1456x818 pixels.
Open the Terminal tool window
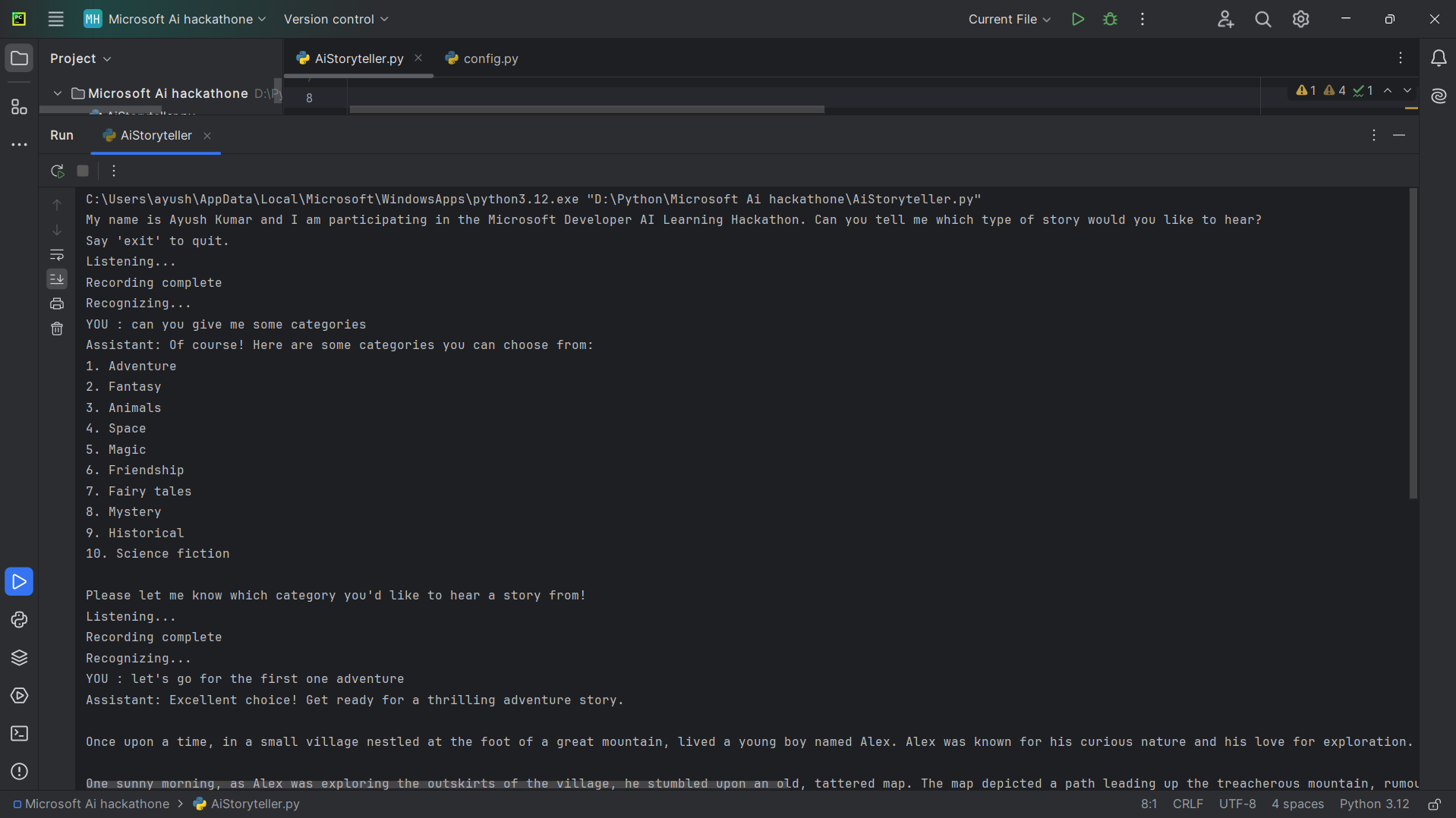(x=20, y=734)
